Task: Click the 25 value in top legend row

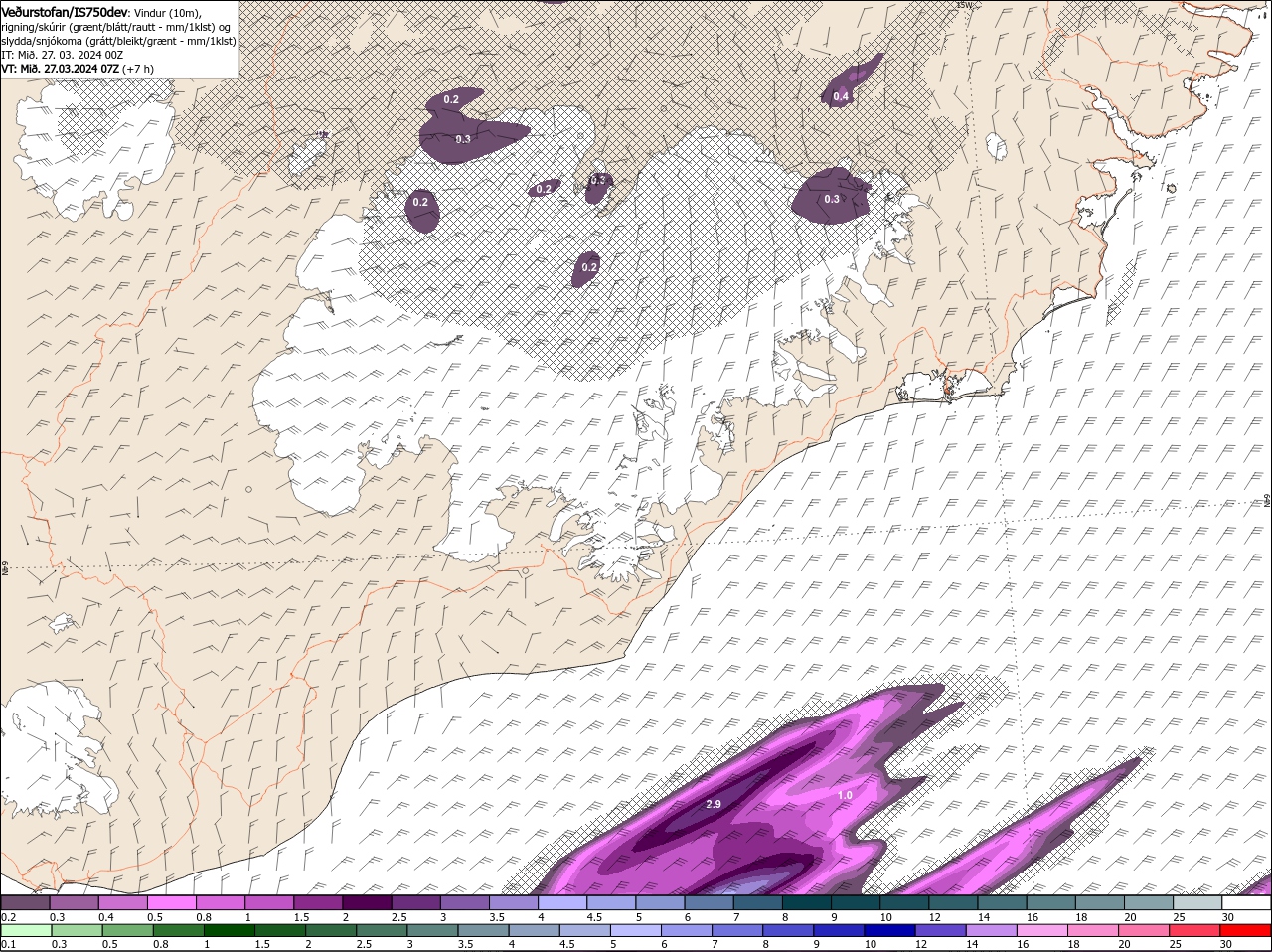Action: [x=1179, y=917]
